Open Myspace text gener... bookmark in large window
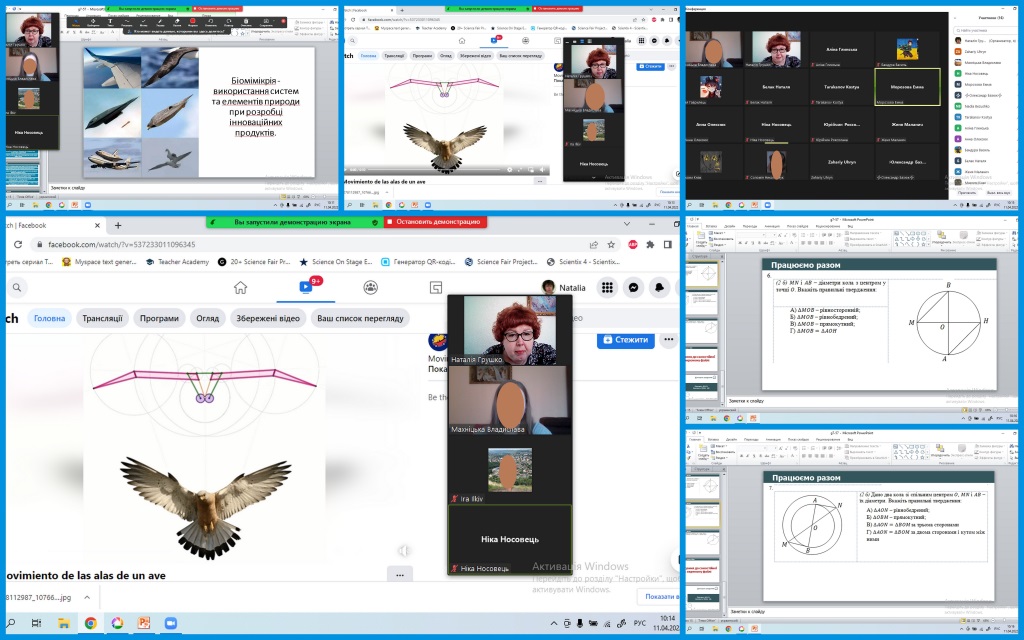 (99, 262)
